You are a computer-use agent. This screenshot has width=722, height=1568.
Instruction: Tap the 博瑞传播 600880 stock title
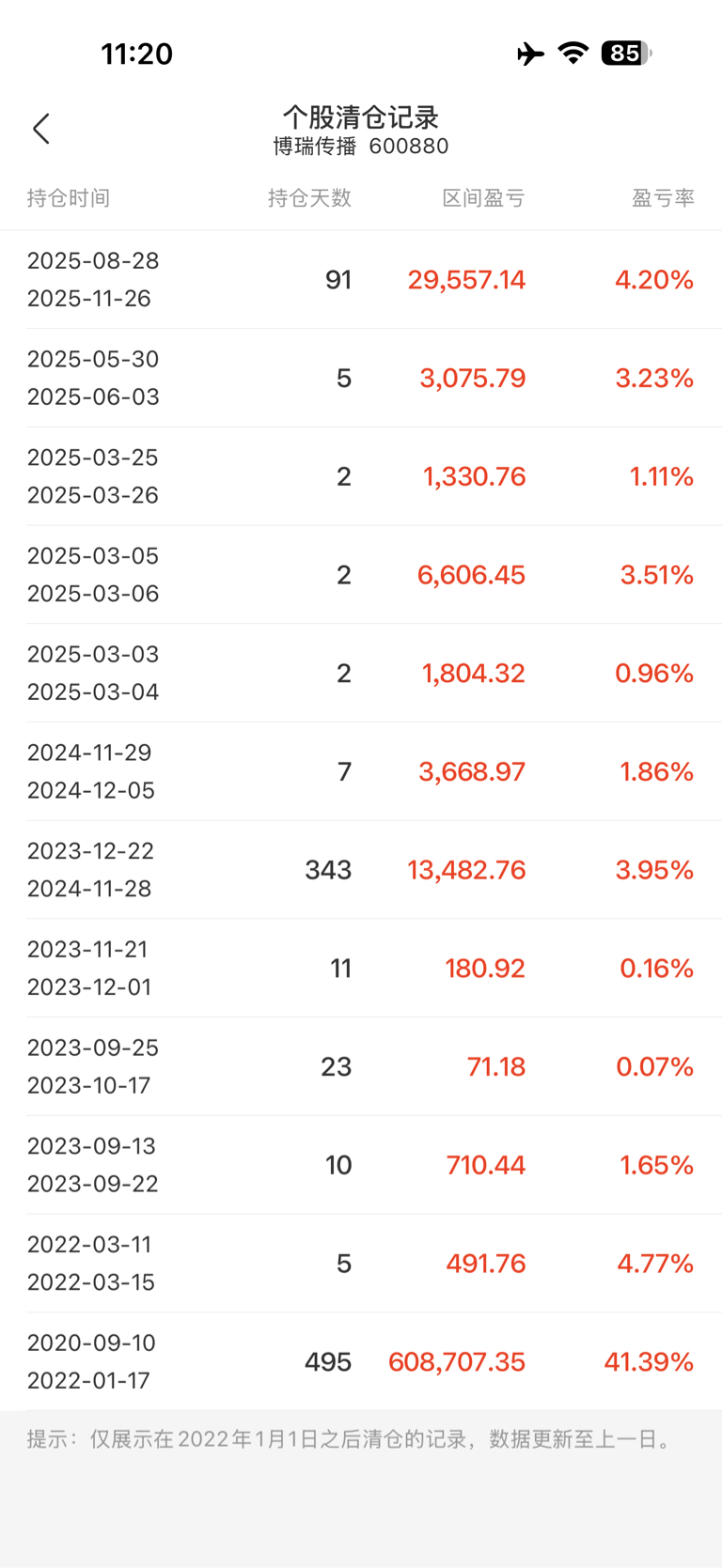point(361,147)
